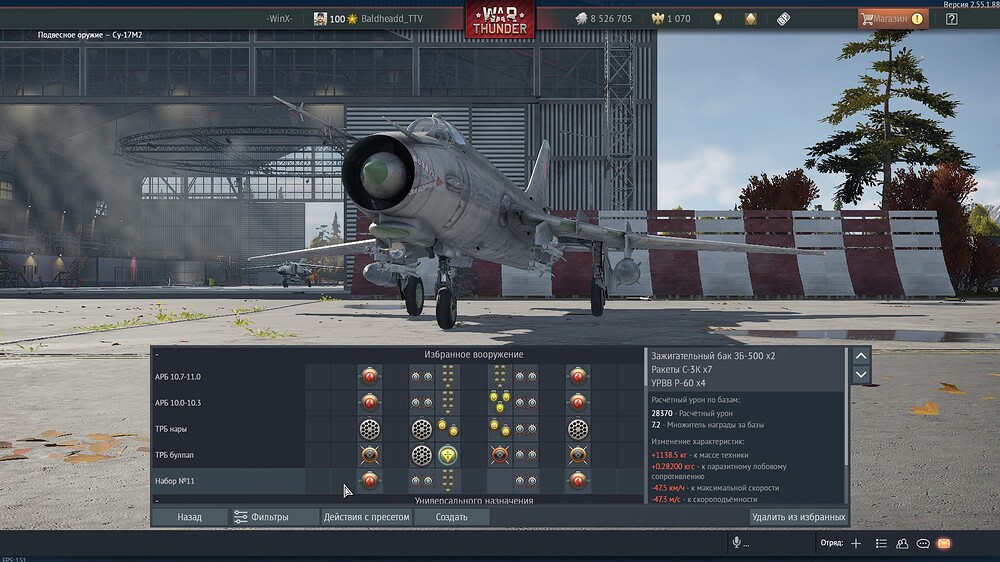Select leftmost rocket pod in ТРБ нары row
1000x562 pixels.
coord(369,429)
